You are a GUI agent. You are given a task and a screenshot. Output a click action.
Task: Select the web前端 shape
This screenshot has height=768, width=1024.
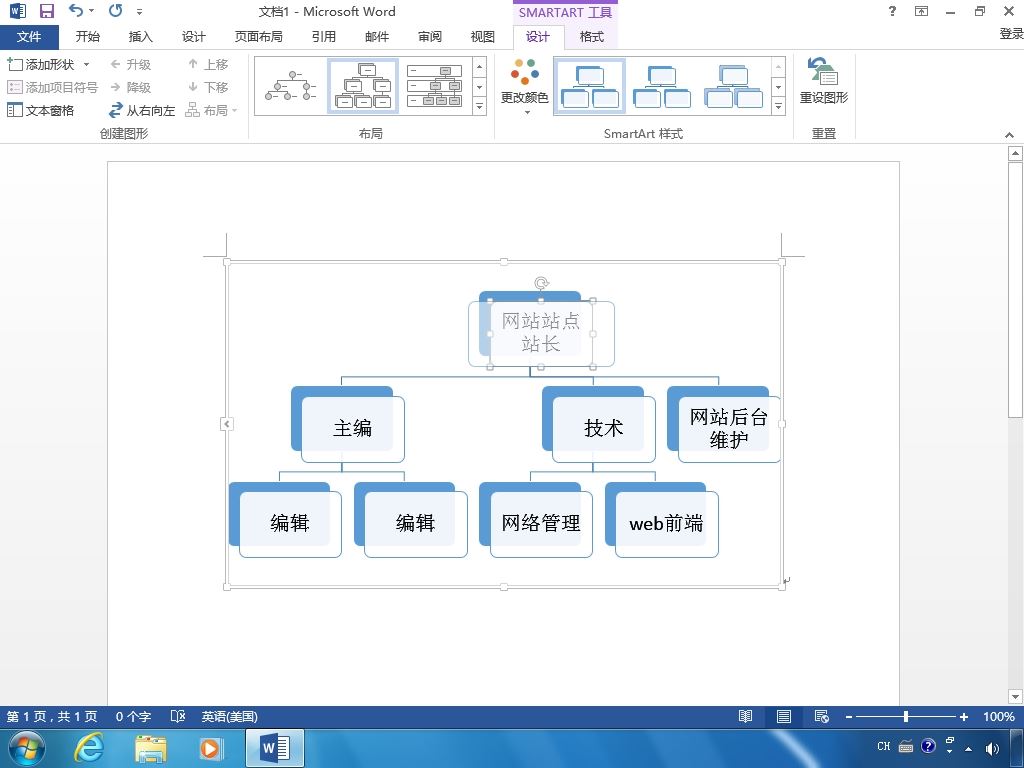666,523
